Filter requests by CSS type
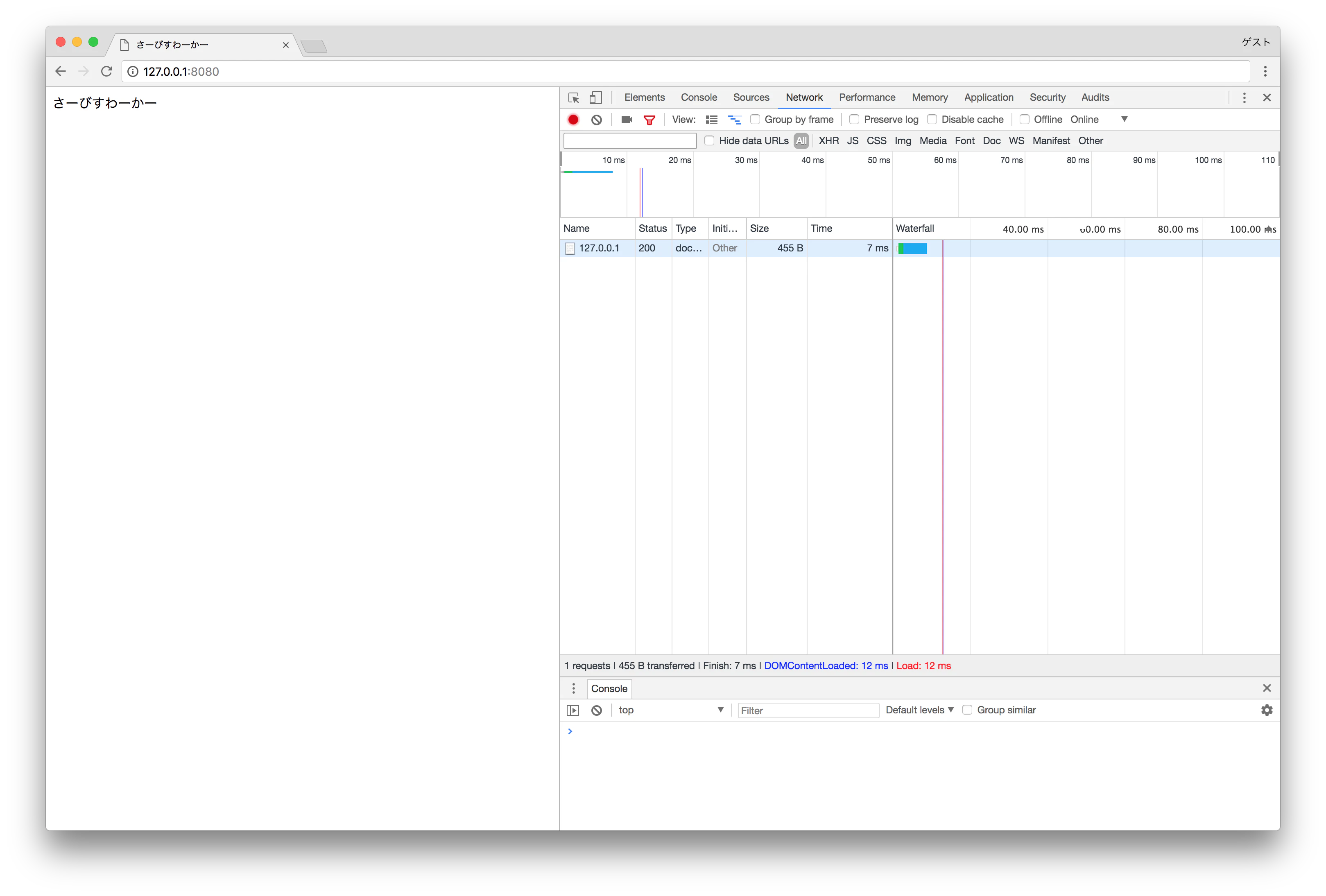The height and width of the screenshot is (896, 1326). click(876, 140)
